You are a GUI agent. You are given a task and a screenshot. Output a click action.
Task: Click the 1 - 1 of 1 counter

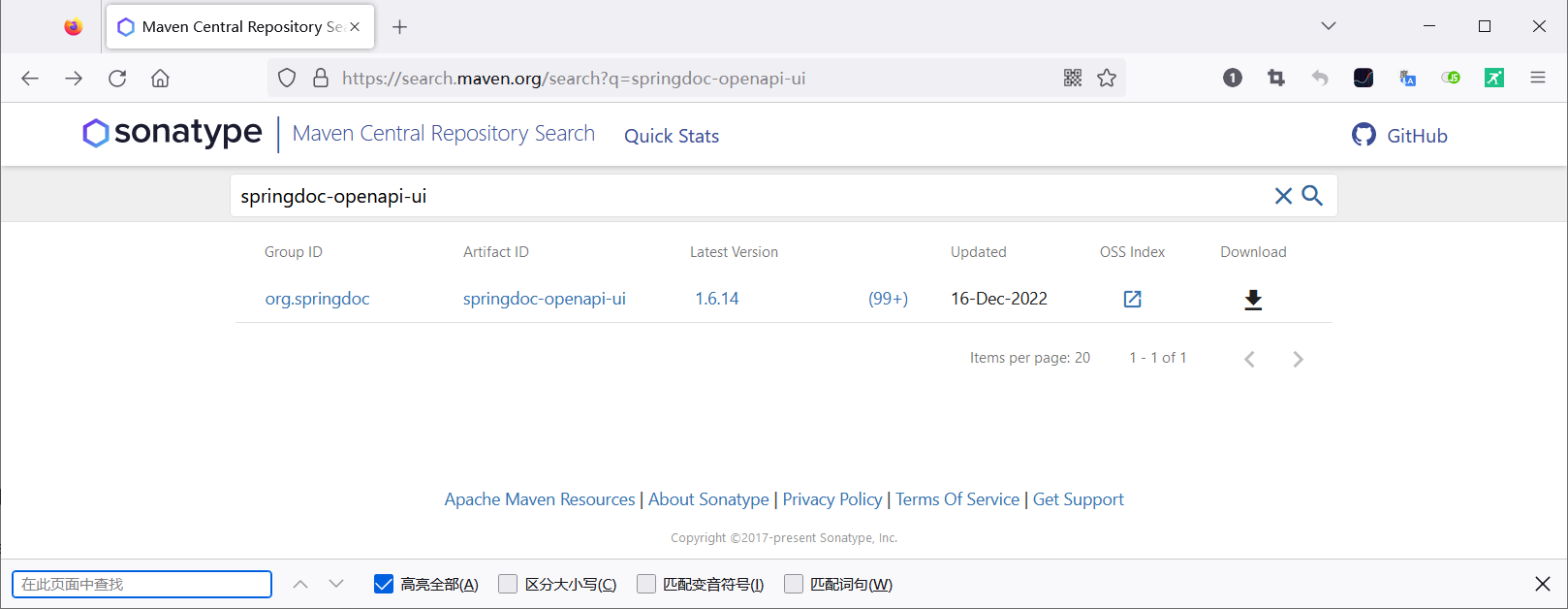(x=1157, y=358)
